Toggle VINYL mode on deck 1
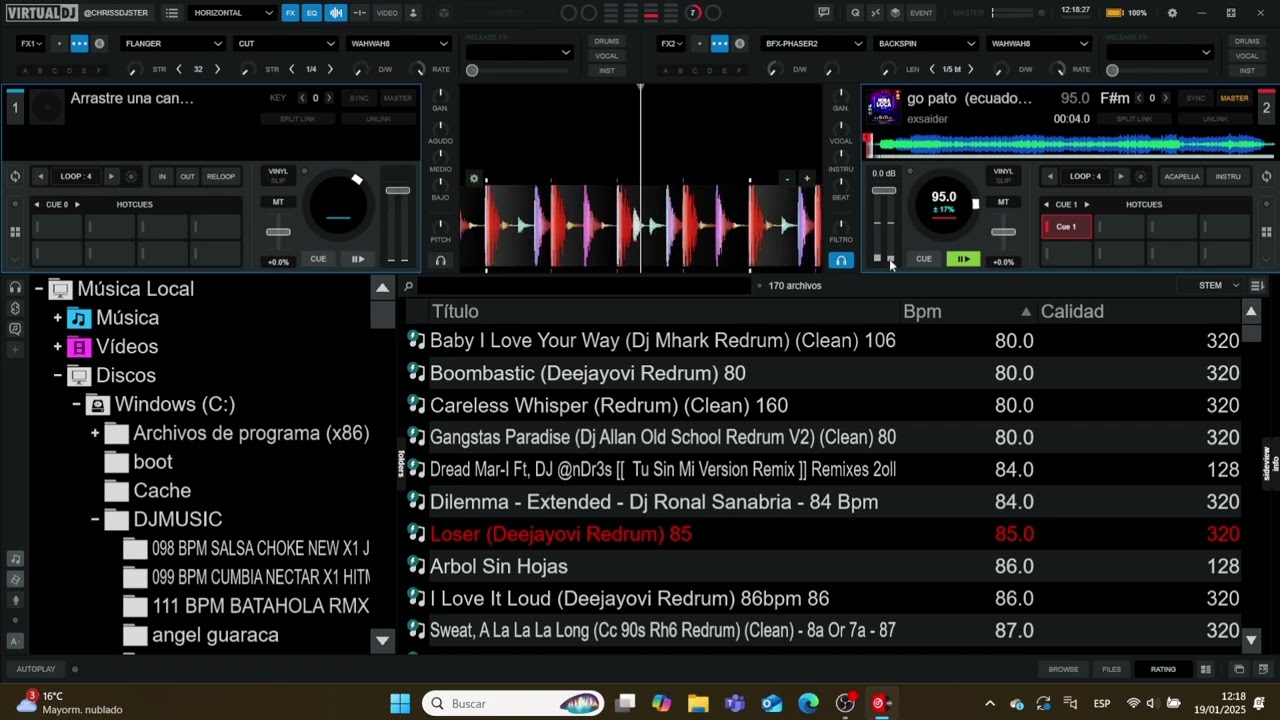Image resolution: width=1280 pixels, height=720 pixels. pyautogui.click(x=278, y=171)
